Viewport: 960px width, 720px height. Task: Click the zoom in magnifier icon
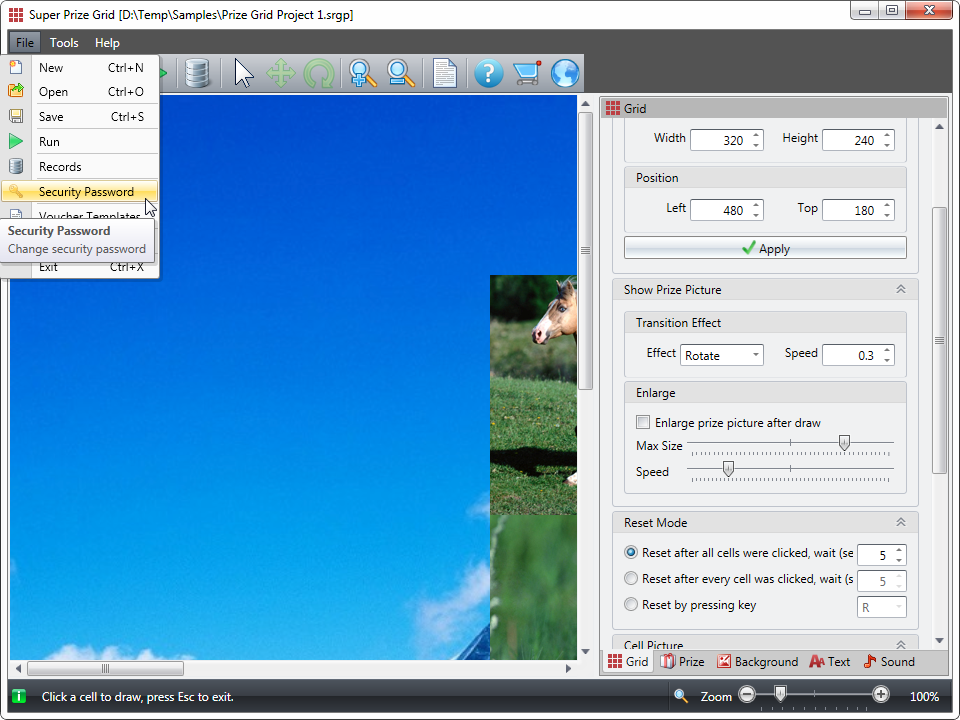click(x=362, y=73)
